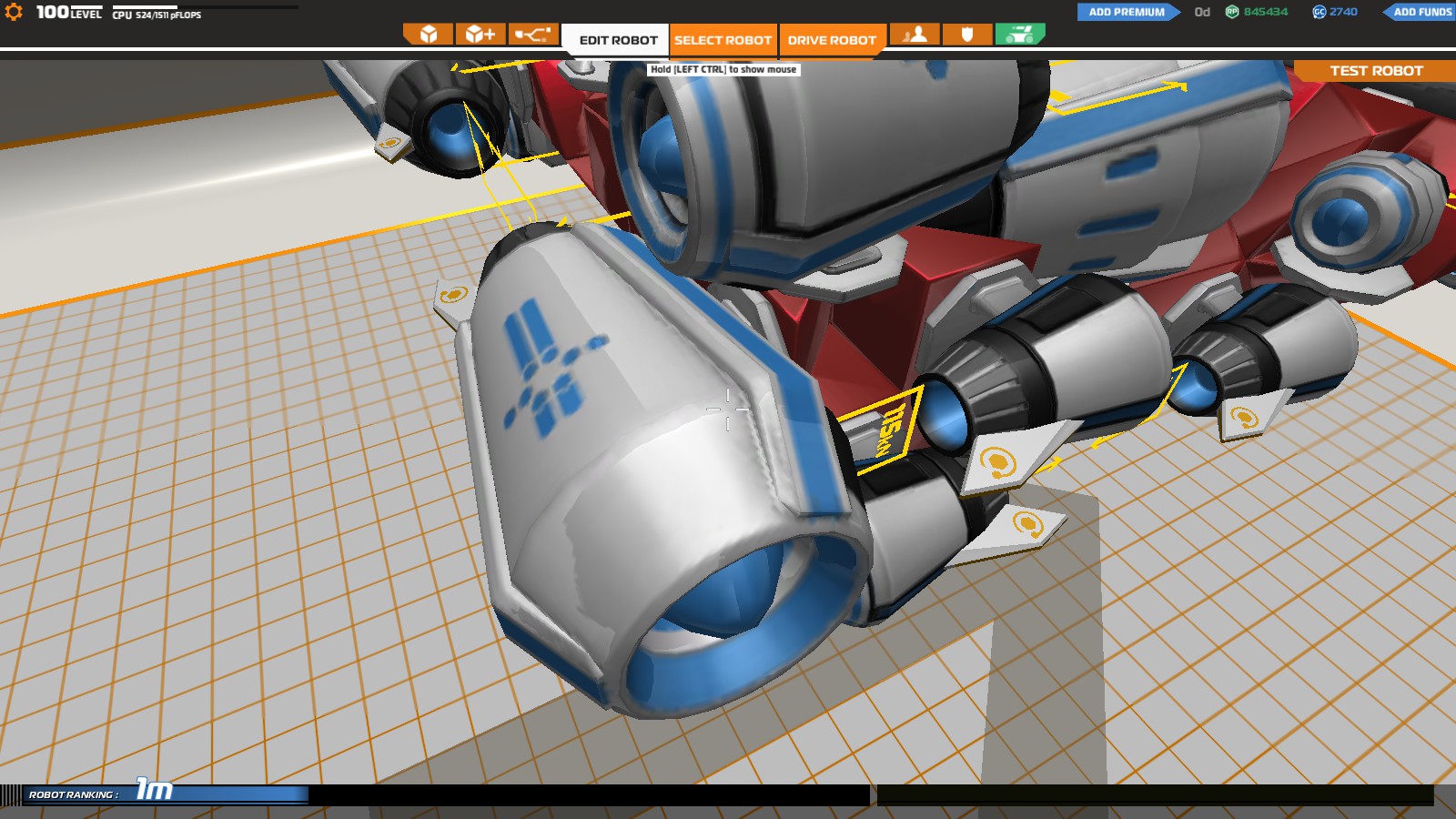This screenshot has height=819, width=1456.
Task: Click the shield icon button
Action: (967, 35)
